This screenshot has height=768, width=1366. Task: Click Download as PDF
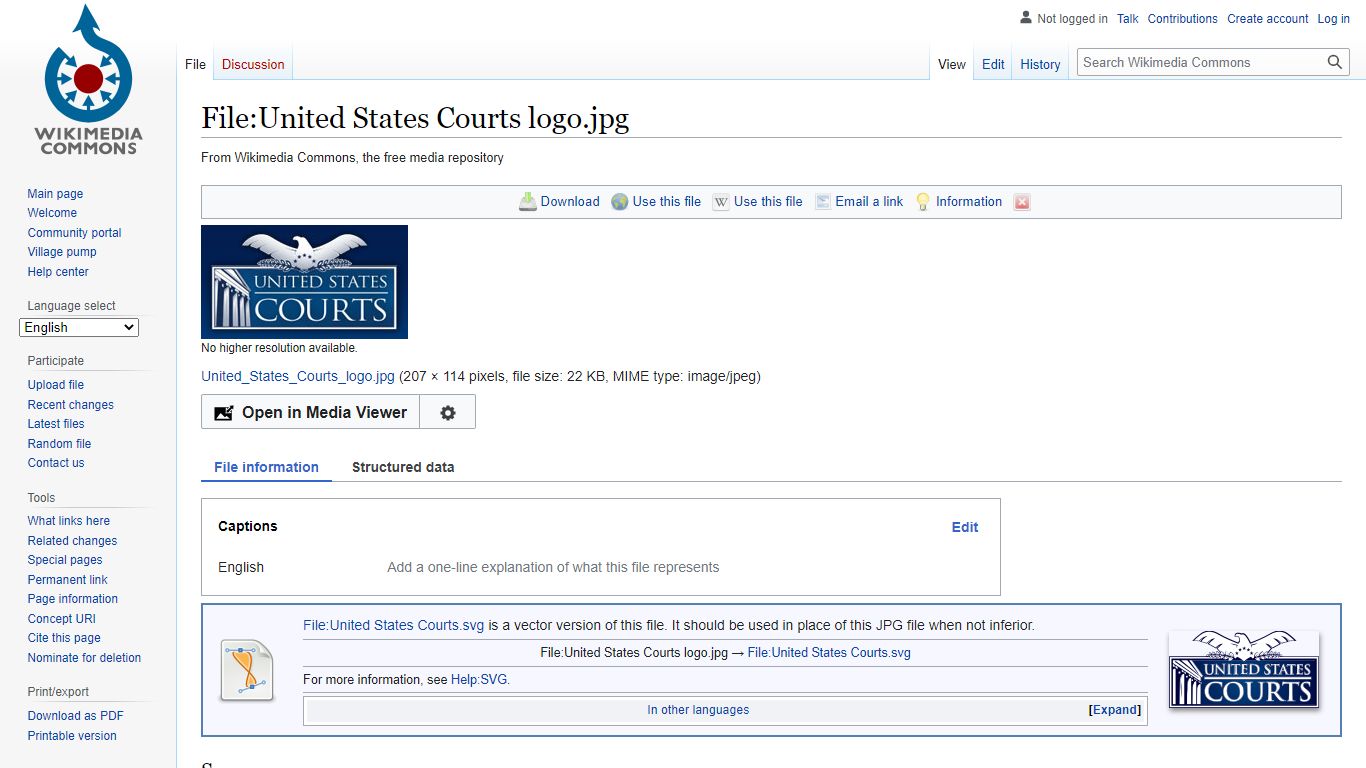point(75,716)
